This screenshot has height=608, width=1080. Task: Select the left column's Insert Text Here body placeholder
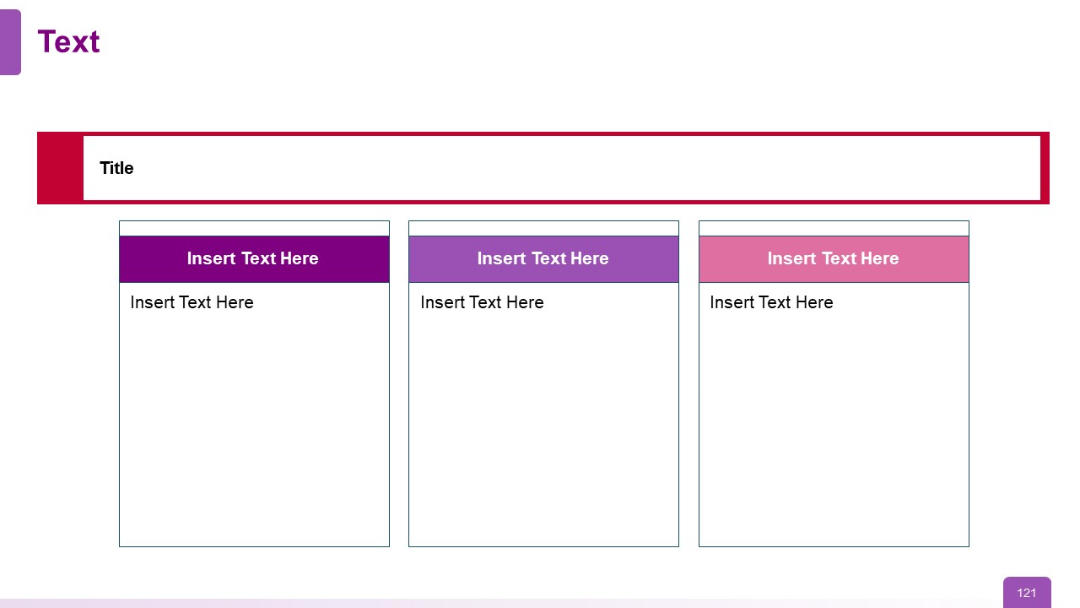(x=190, y=302)
